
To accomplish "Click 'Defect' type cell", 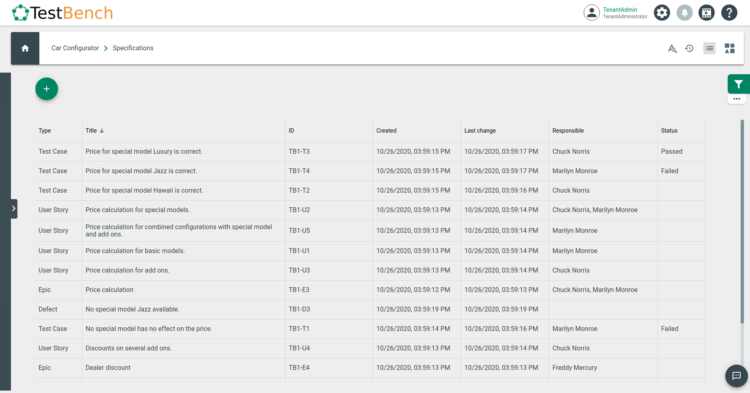I will 48,309.
